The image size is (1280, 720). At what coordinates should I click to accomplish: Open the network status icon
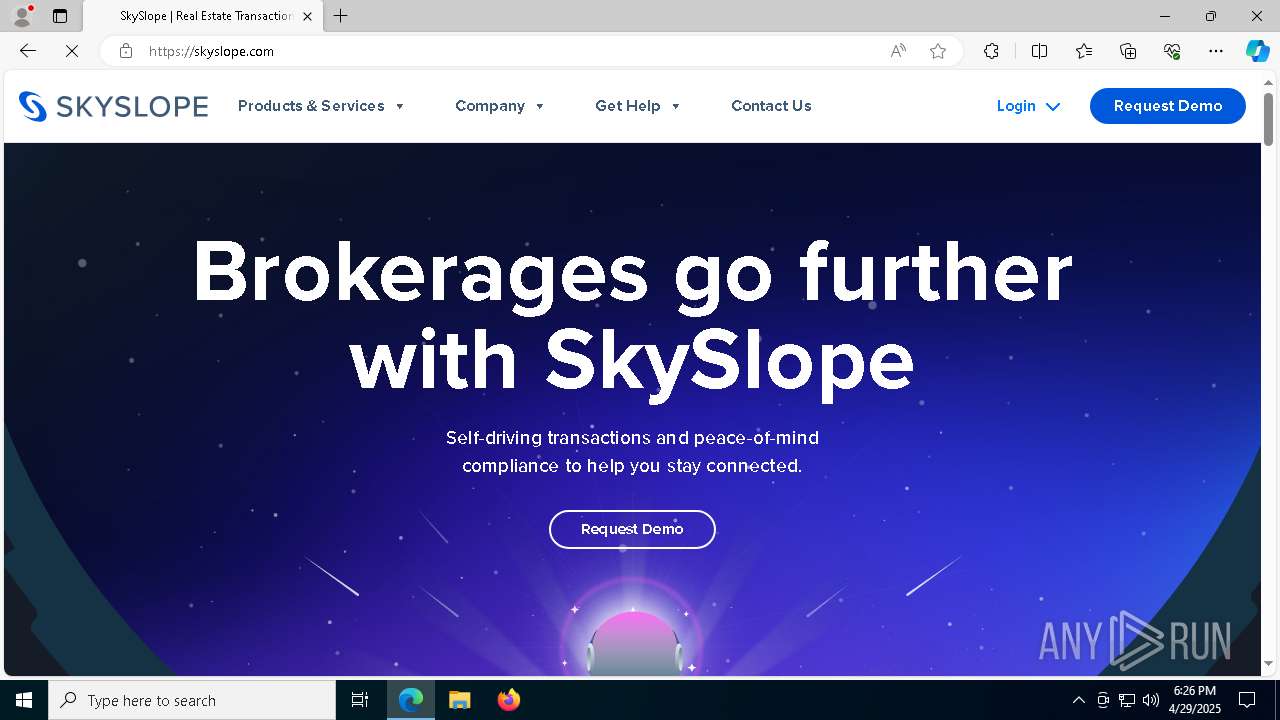1127,700
